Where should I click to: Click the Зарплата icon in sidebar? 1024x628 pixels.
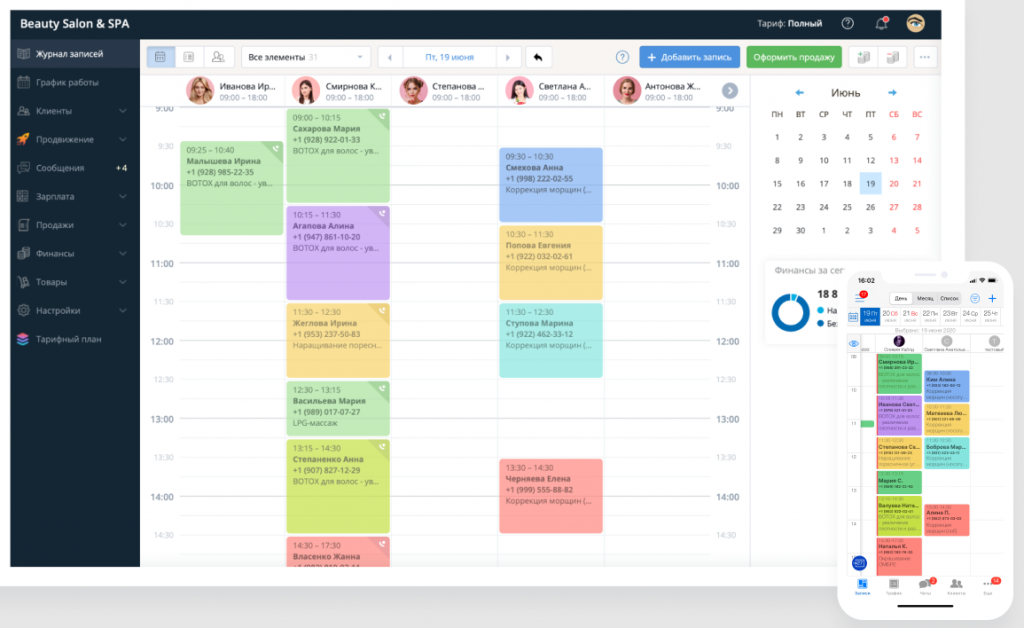pyautogui.click(x=24, y=196)
